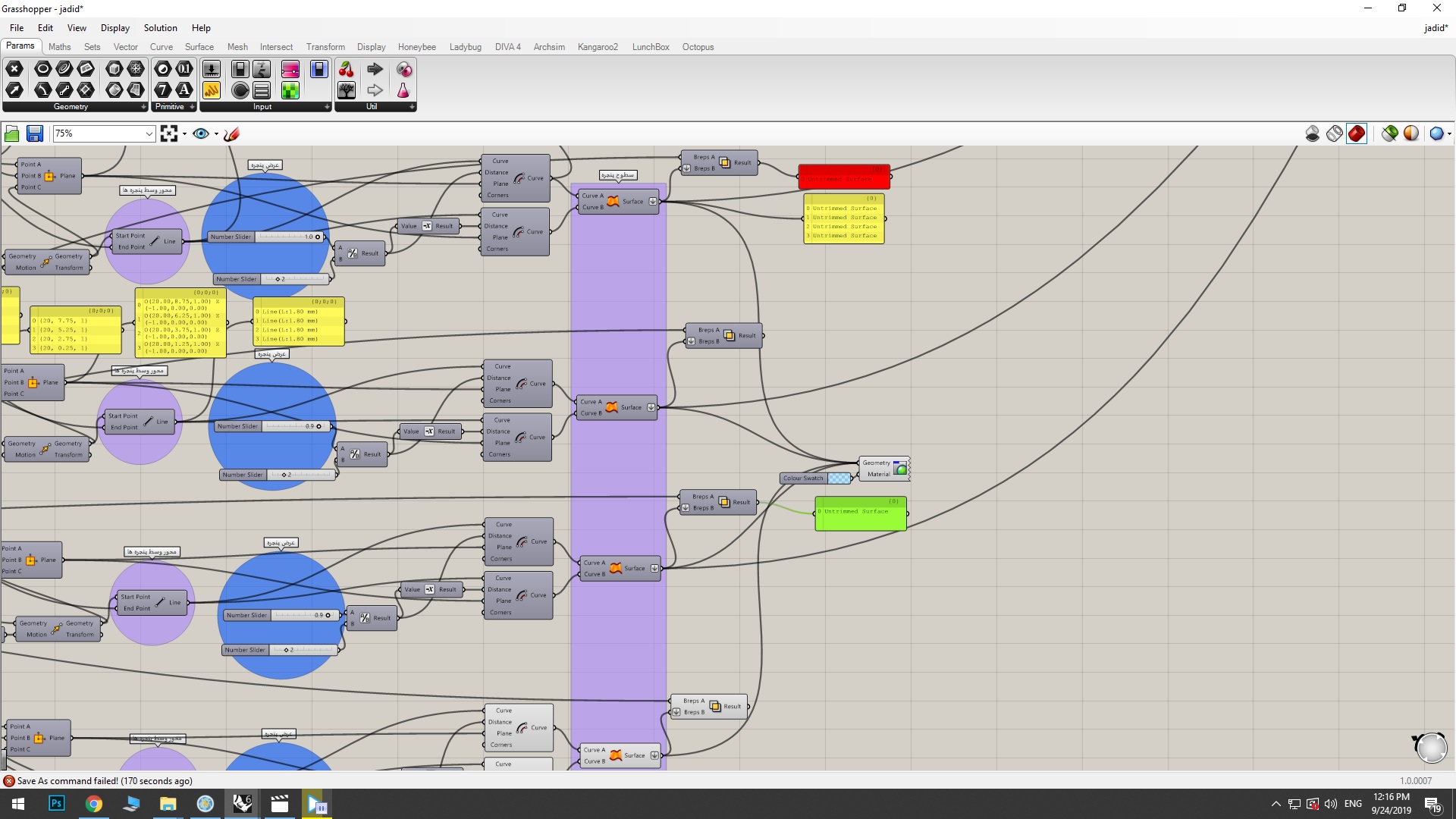Click the Cherry Picker util icon

tap(347, 70)
